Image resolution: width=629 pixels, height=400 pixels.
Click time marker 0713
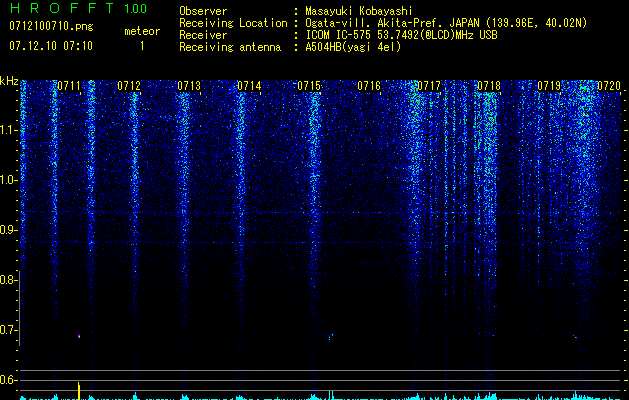pyautogui.click(x=189, y=86)
